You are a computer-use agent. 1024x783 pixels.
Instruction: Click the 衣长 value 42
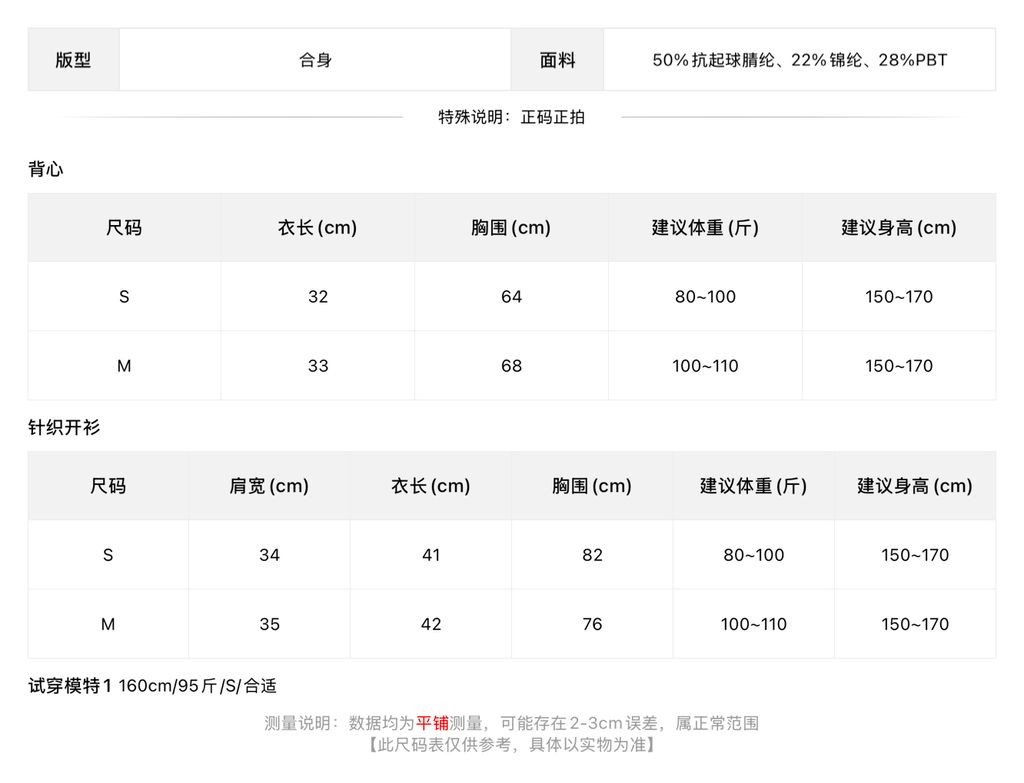430,624
